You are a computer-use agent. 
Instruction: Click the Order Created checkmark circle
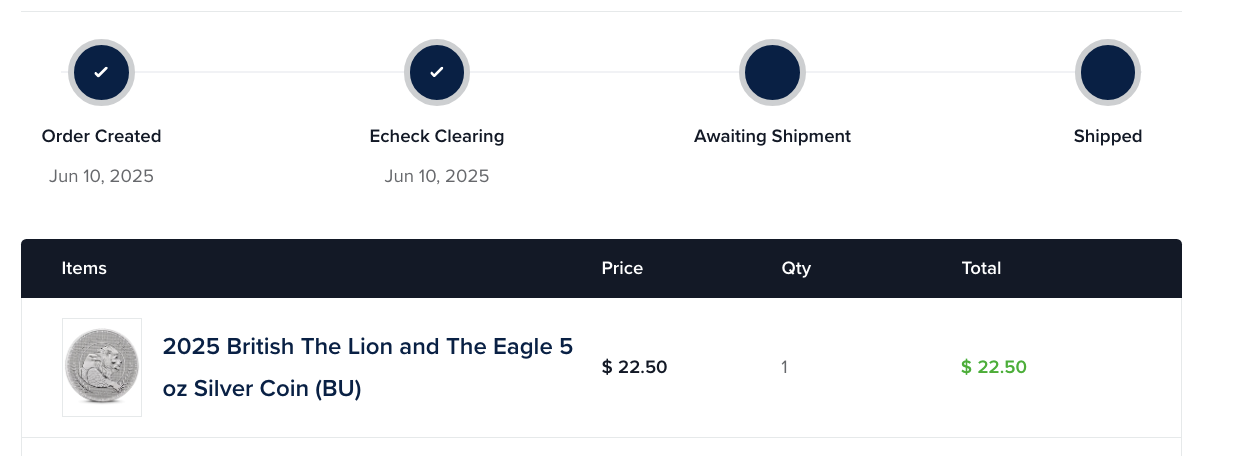click(x=101, y=72)
